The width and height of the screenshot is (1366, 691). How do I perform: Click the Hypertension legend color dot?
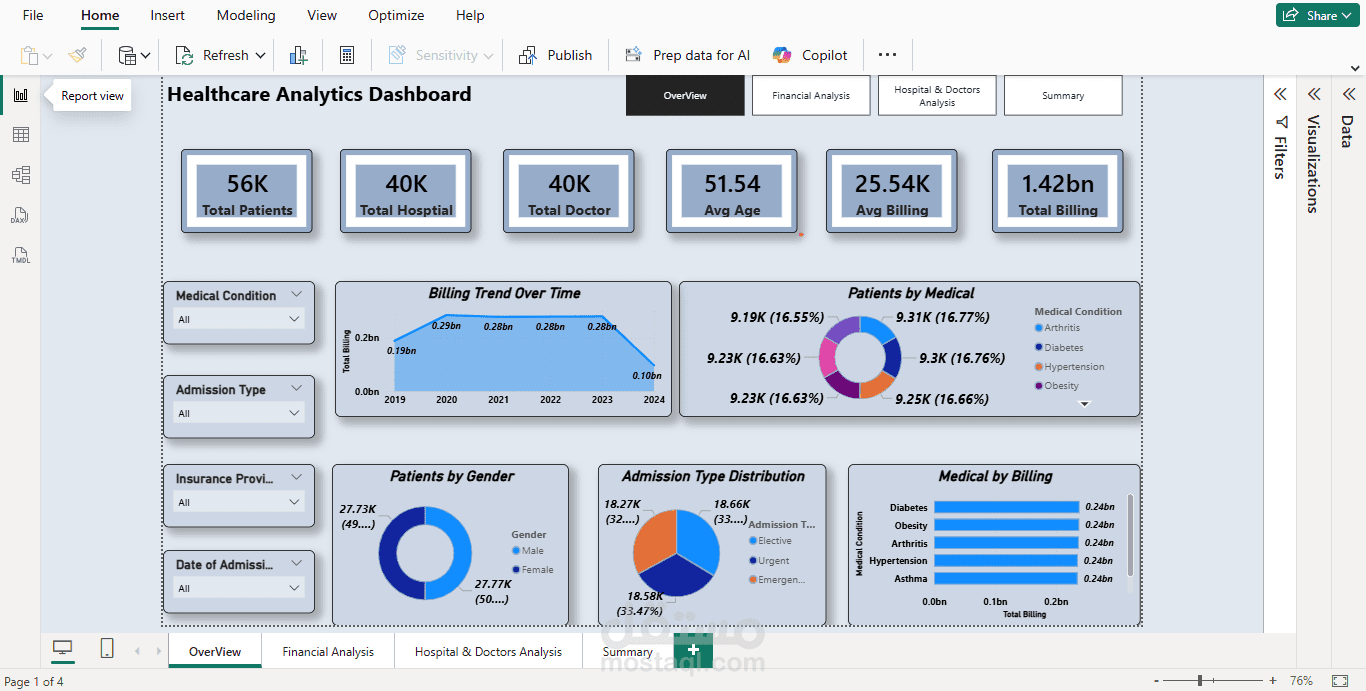pyautogui.click(x=1039, y=367)
